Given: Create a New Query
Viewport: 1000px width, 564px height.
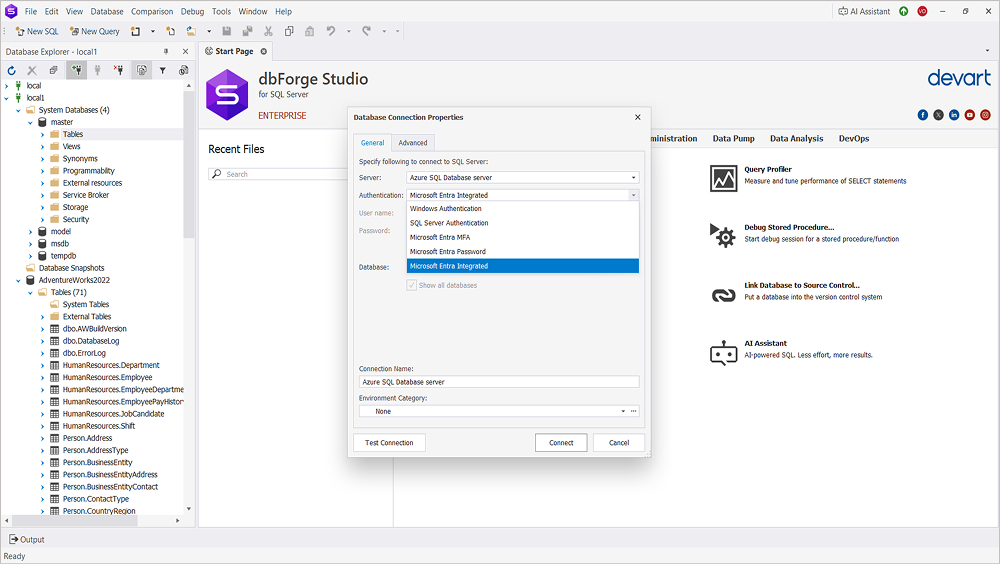Looking at the screenshot, I should pos(94,31).
